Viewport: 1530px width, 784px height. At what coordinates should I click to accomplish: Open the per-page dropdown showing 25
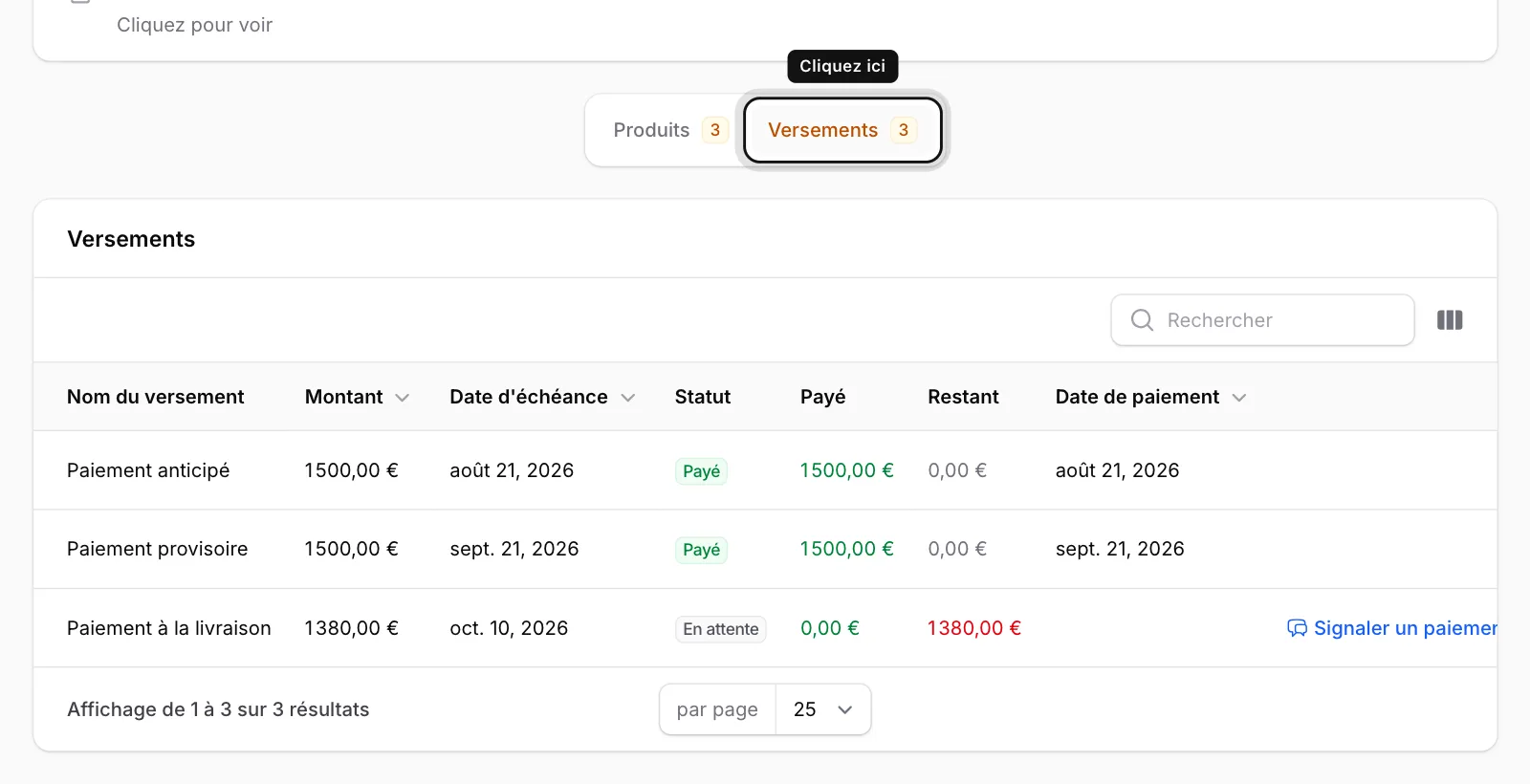coord(822,709)
